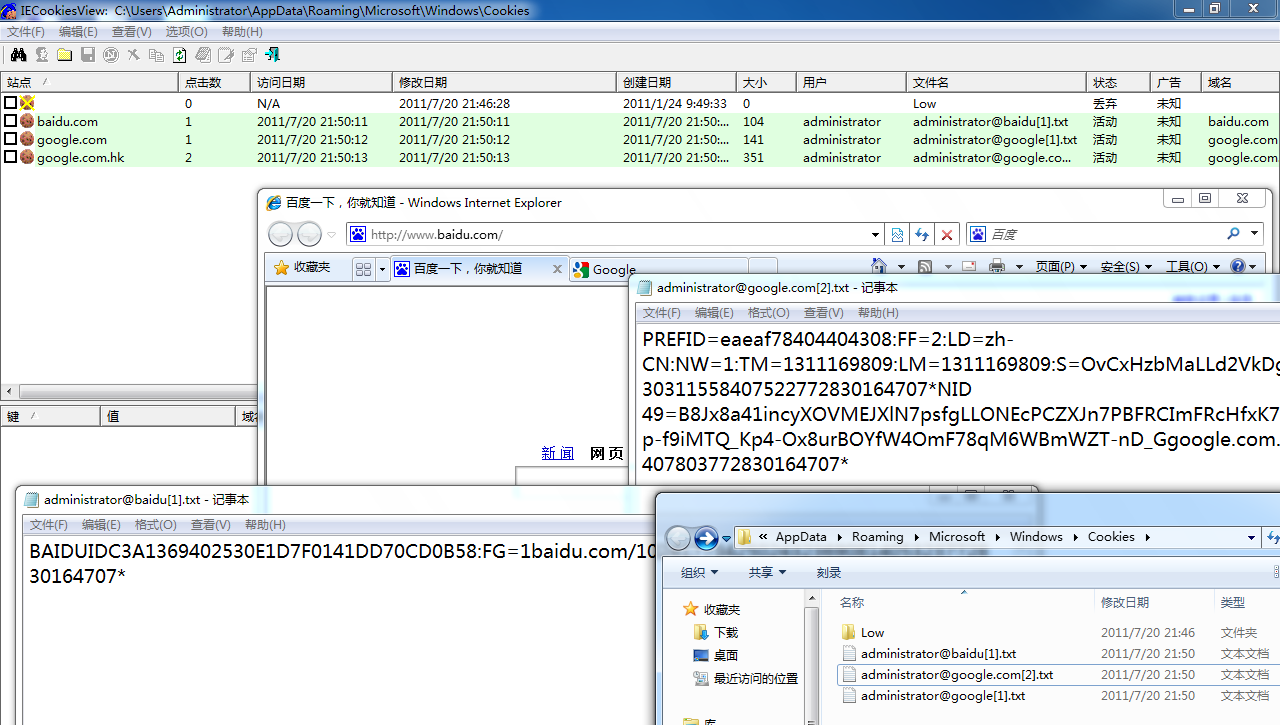Sort by the 访问日期 column header
Screen dimensions: 1280x725
click(321, 82)
